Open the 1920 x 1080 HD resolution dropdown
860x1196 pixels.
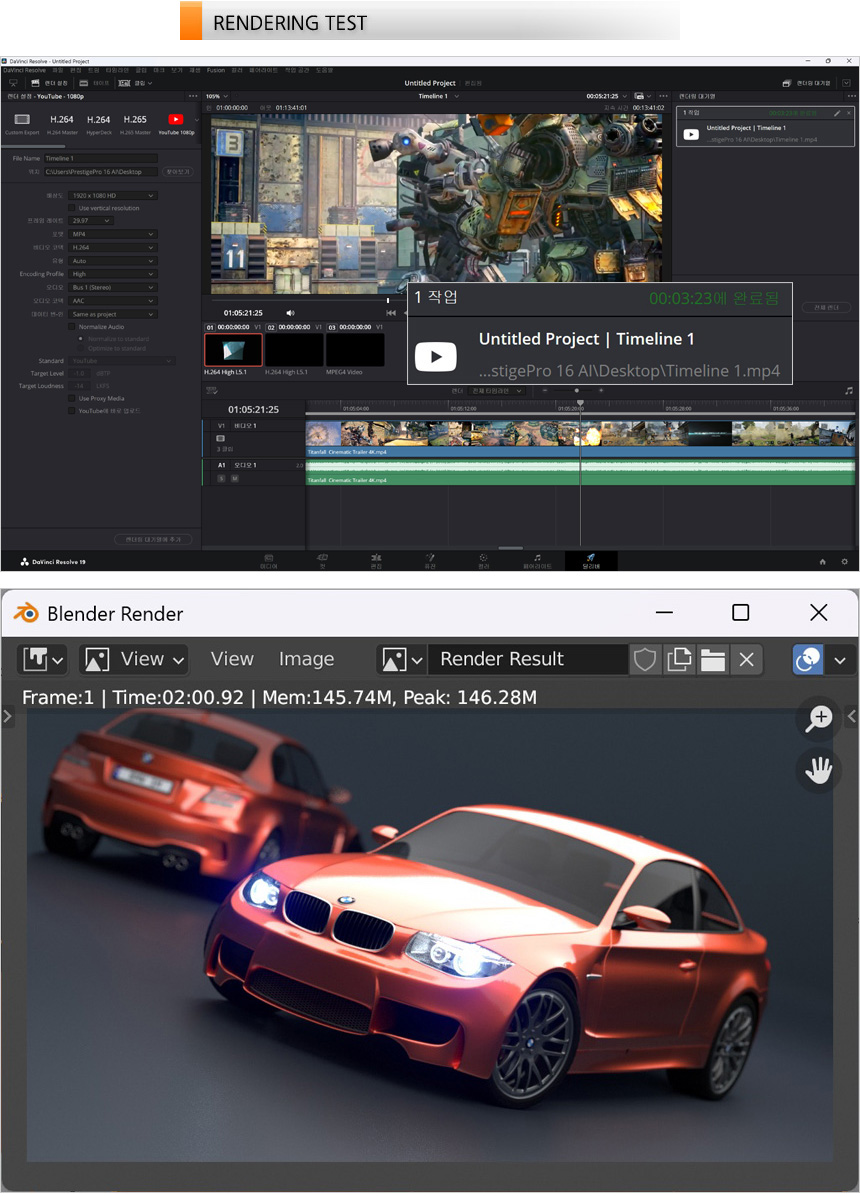[x=113, y=195]
